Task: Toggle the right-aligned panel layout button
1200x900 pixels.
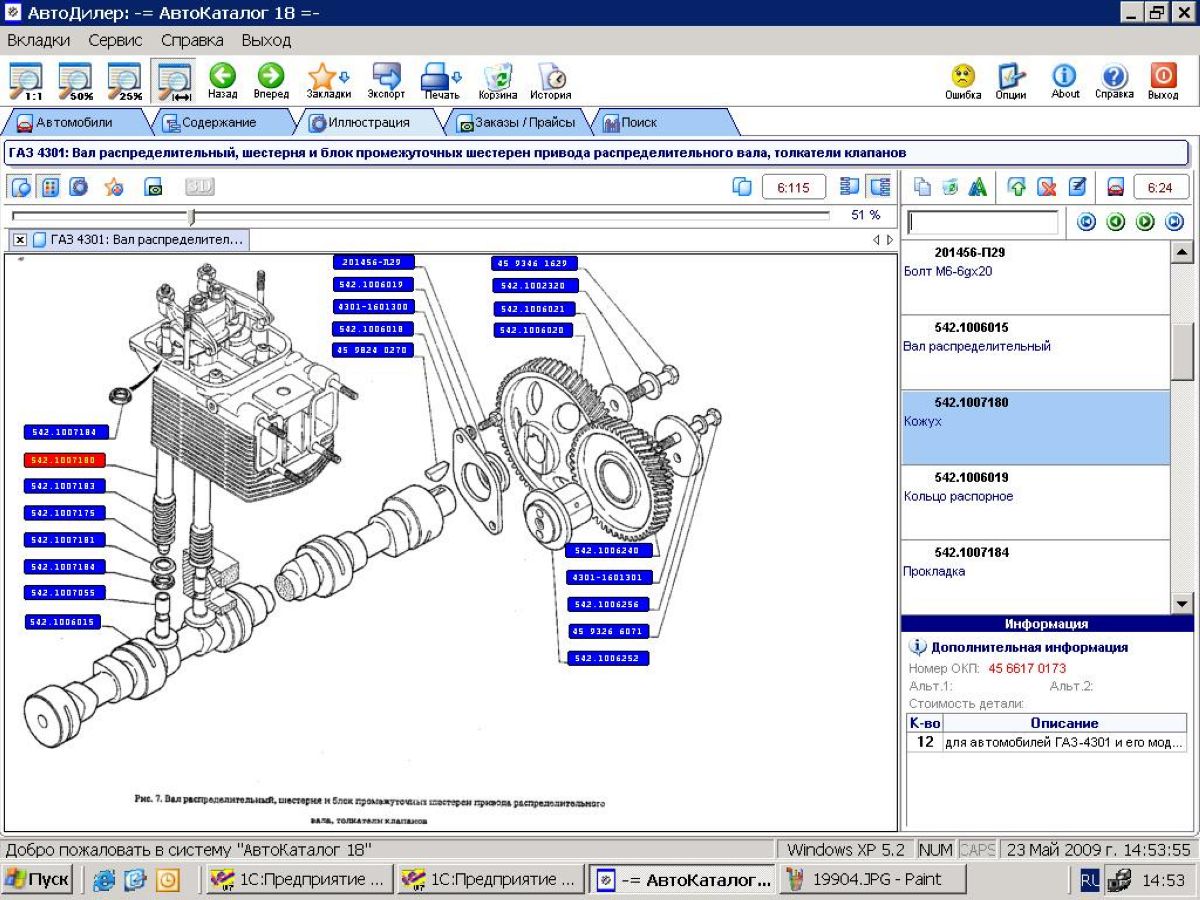Action: [x=879, y=186]
